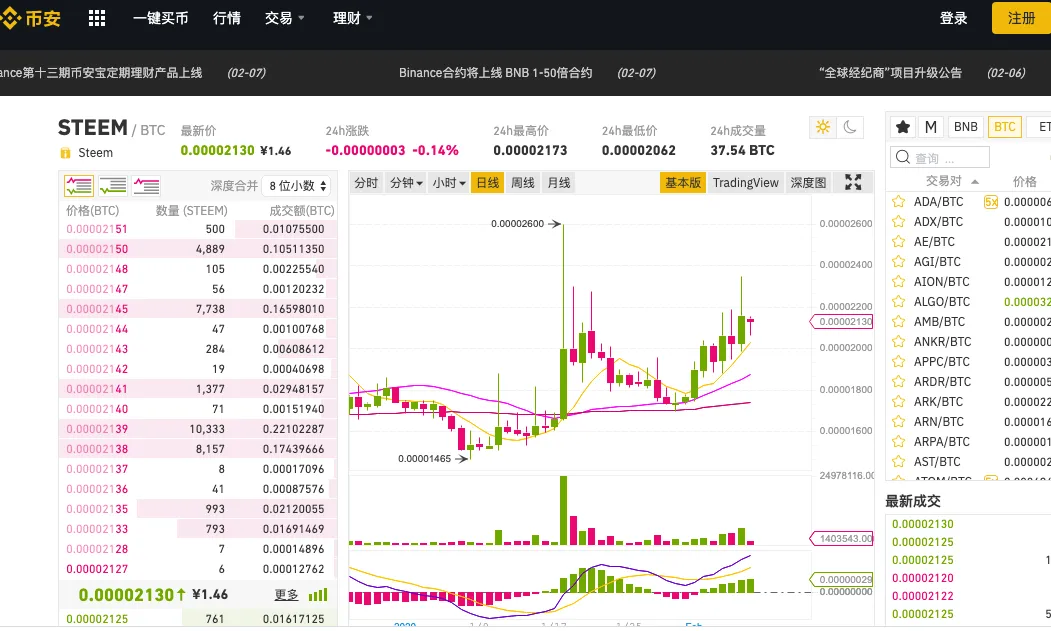Click the 5x margin badge on ADA/BTC
Viewport: 1051px width, 631px height.
(991, 202)
